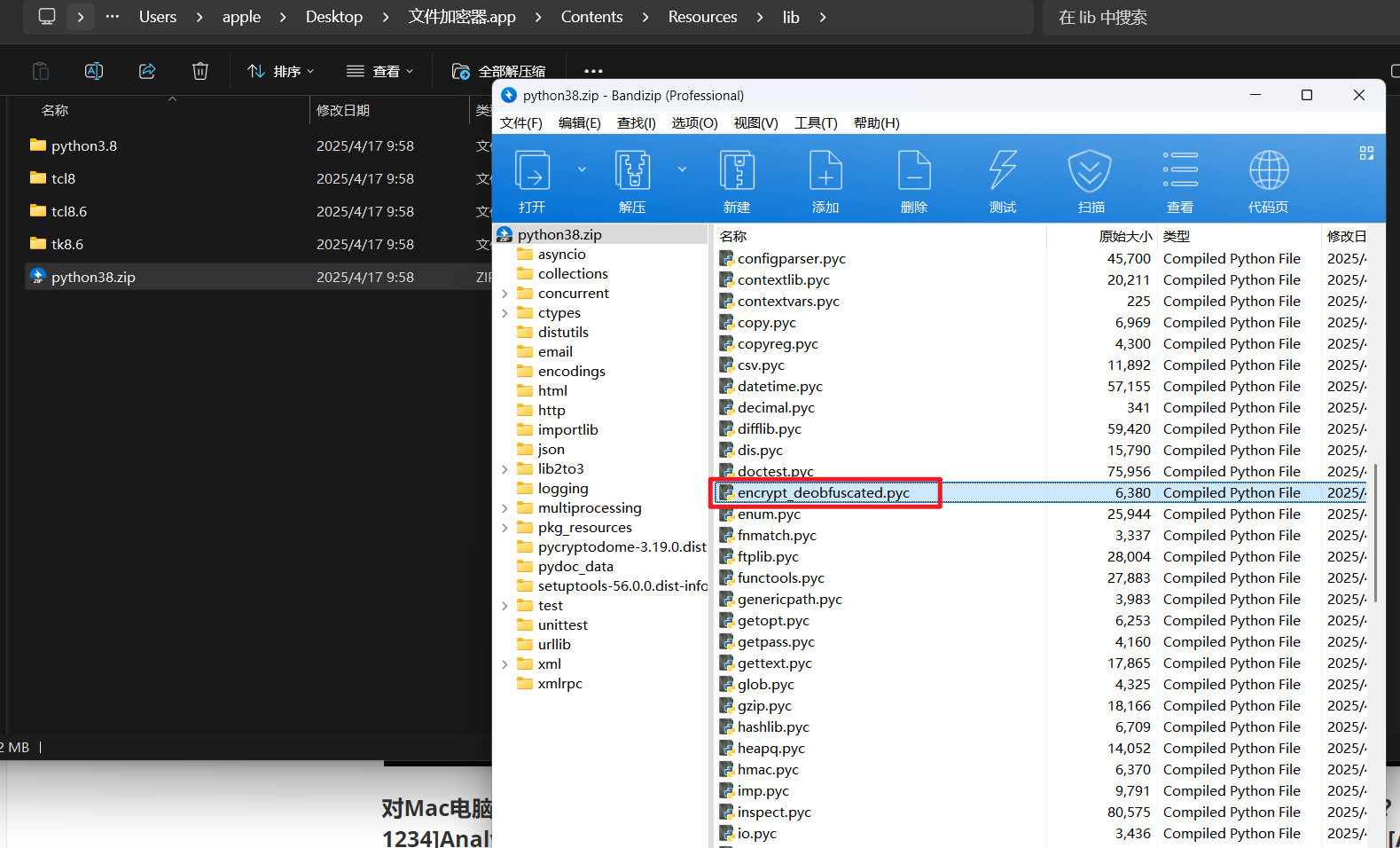
Task: Click the Bandizip Open (打开) toolbar icon
Action: [x=533, y=170]
